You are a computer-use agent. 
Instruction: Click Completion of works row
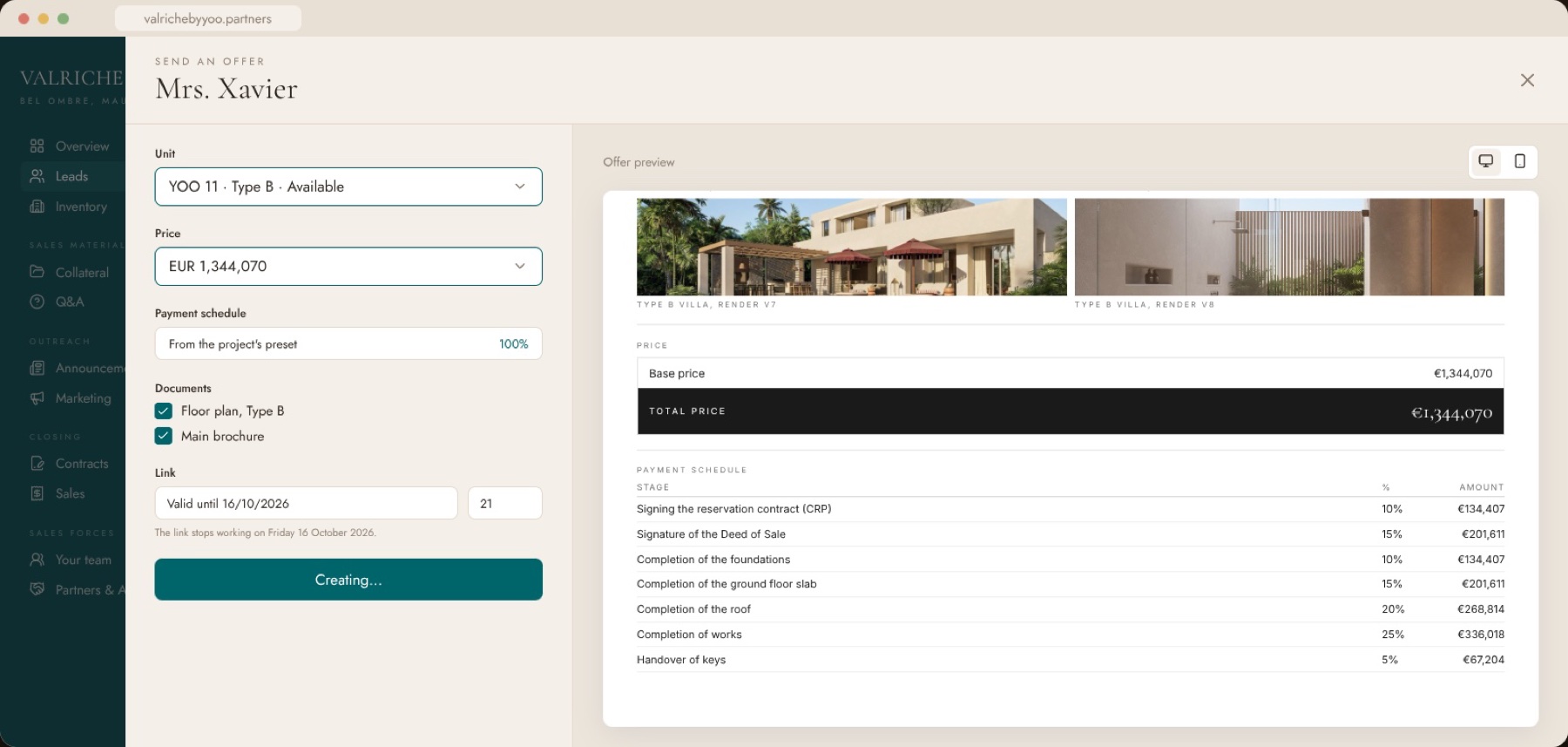pos(1071,635)
